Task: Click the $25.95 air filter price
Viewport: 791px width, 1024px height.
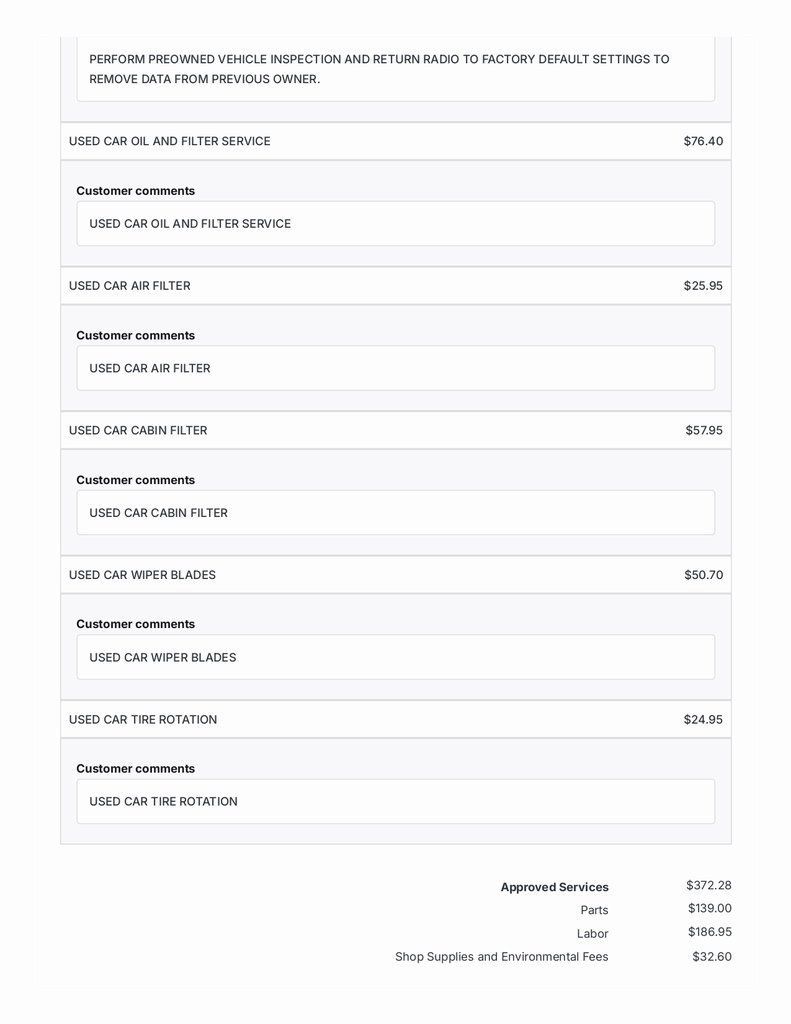Action: click(703, 286)
